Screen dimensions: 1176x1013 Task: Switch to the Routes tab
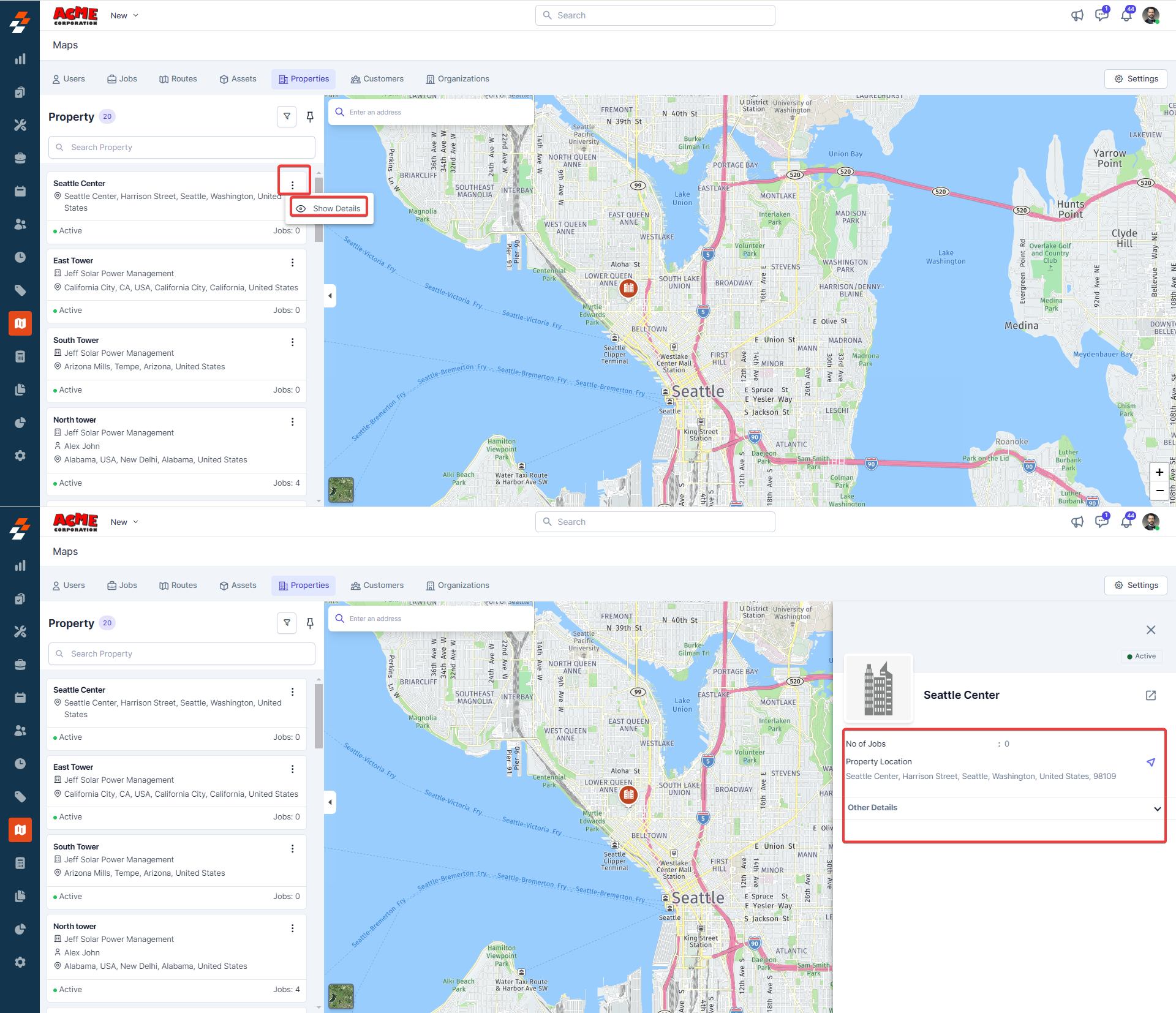(178, 79)
